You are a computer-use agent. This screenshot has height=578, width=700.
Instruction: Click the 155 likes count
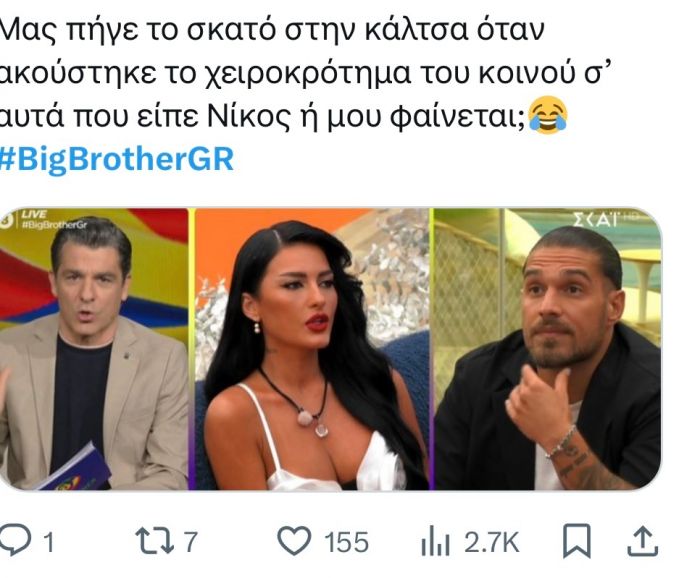point(346,542)
